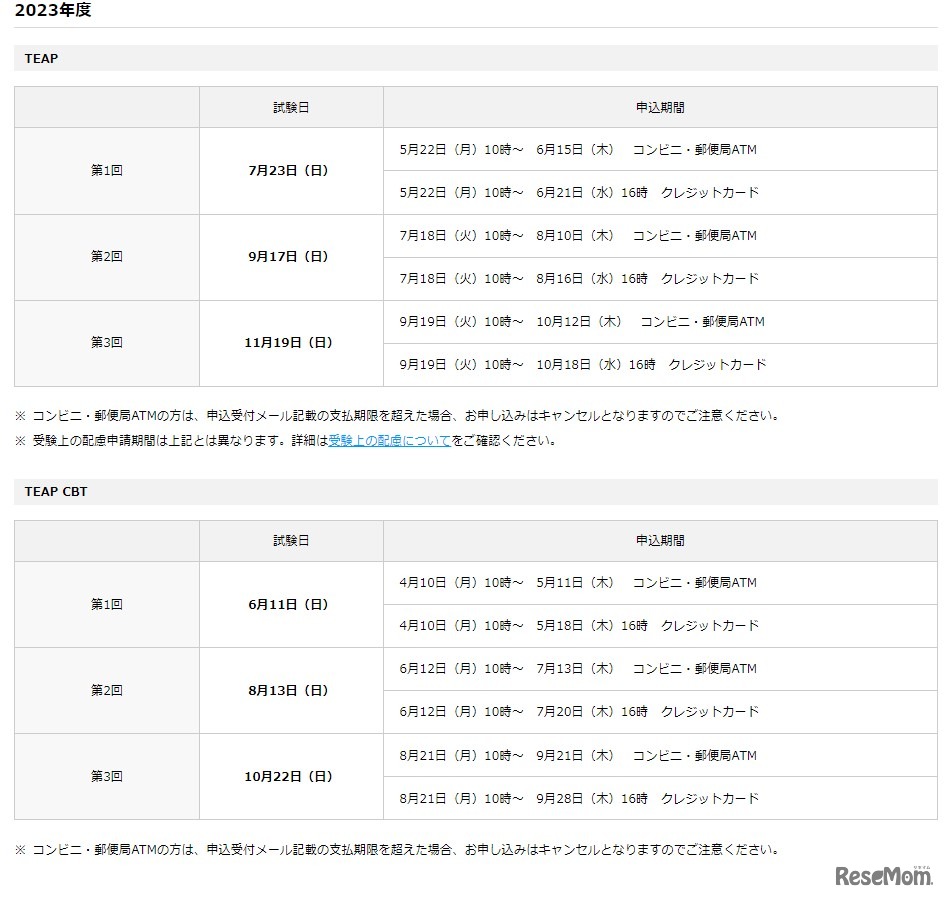Open the 受験上の配慮について link
The image size is (946, 899).
(x=390, y=440)
